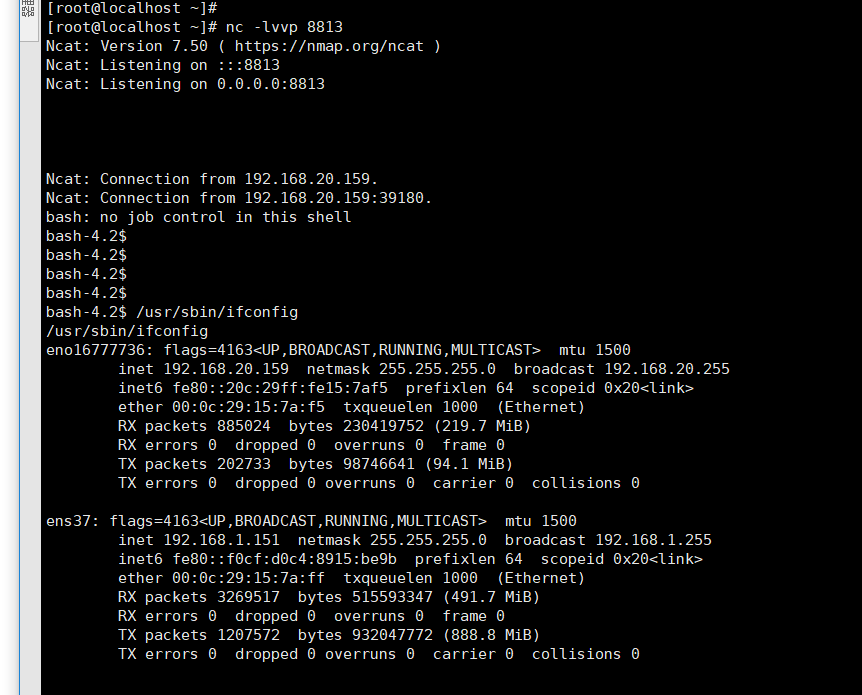The image size is (862, 695).
Task: Click the inet6 address fe80::f0cf:d0c4:8915:be9b
Action: [285, 559]
